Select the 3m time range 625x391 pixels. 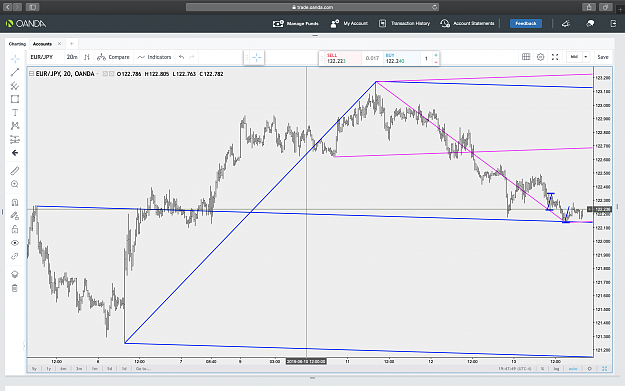point(79,369)
